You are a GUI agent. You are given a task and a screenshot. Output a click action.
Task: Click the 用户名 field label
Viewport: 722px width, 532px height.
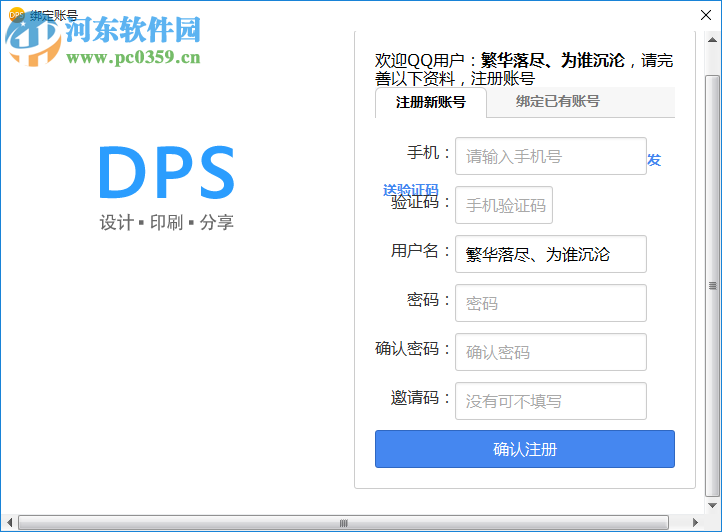pos(420,251)
